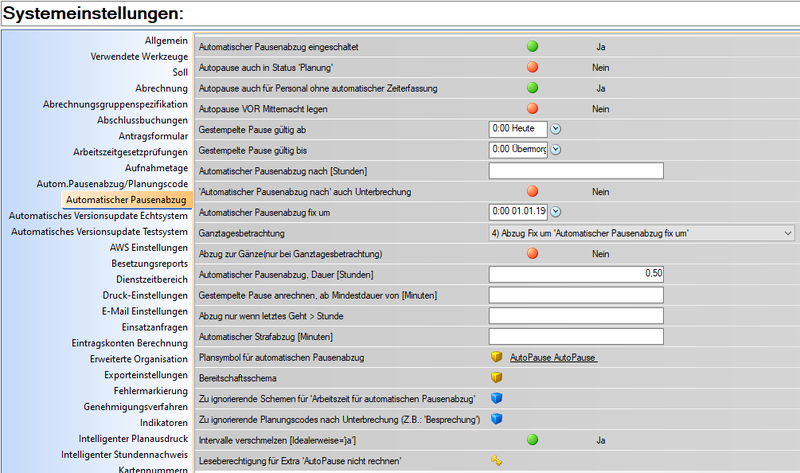Click Automatischer Pausenabzug Dauer field
This screenshot has height=473, width=800.
click(x=577, y=274)
